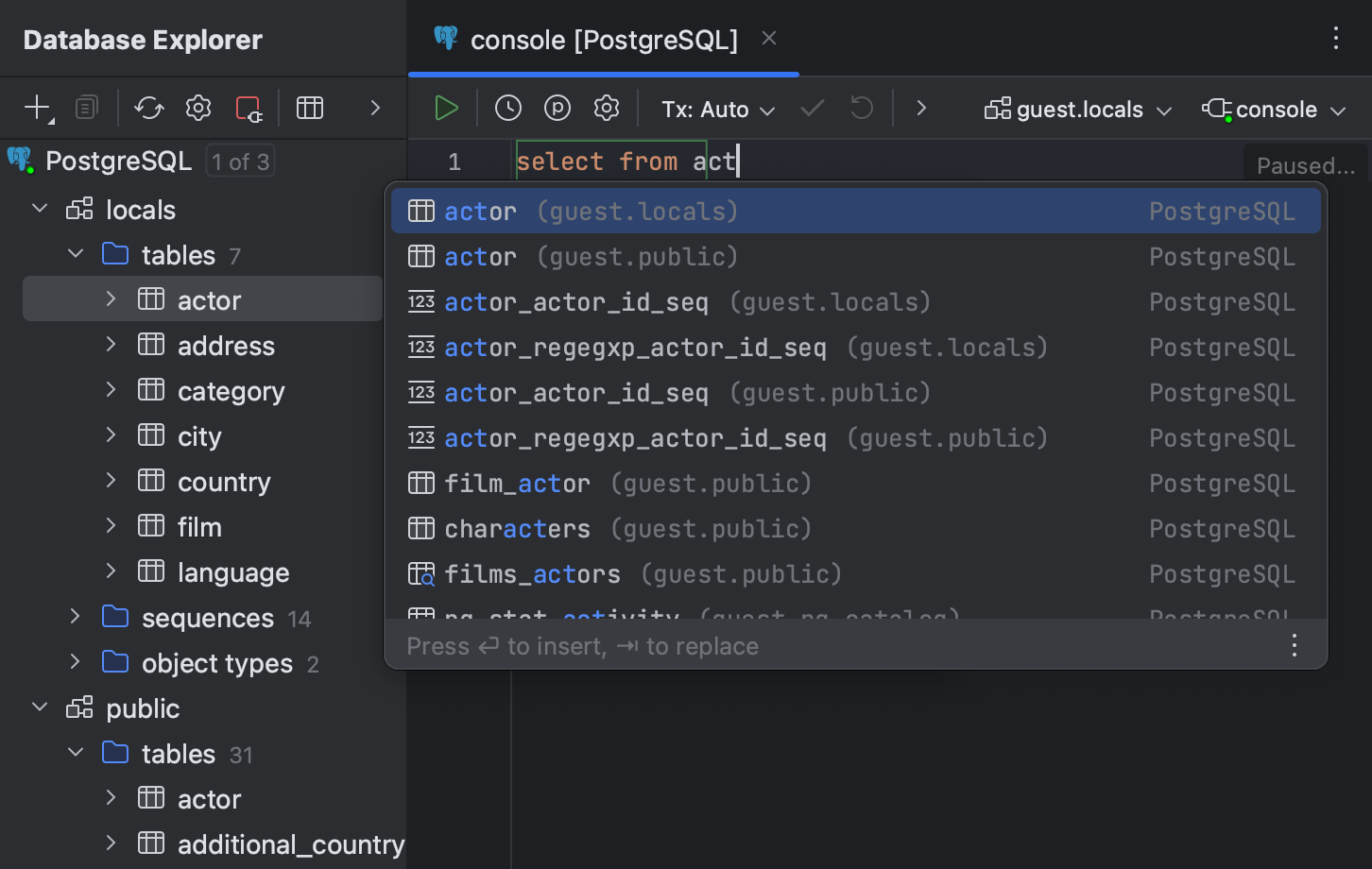
Task: Open the Tx: Auto transaction mode dropdown
Action: pos(718,109)
